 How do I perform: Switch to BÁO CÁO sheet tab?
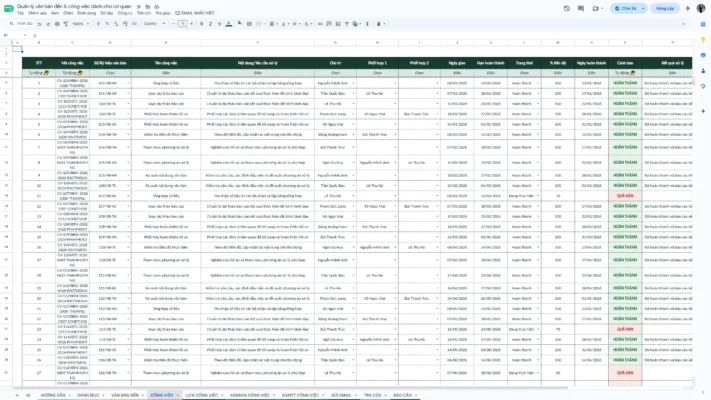click(x=402, y=395)
